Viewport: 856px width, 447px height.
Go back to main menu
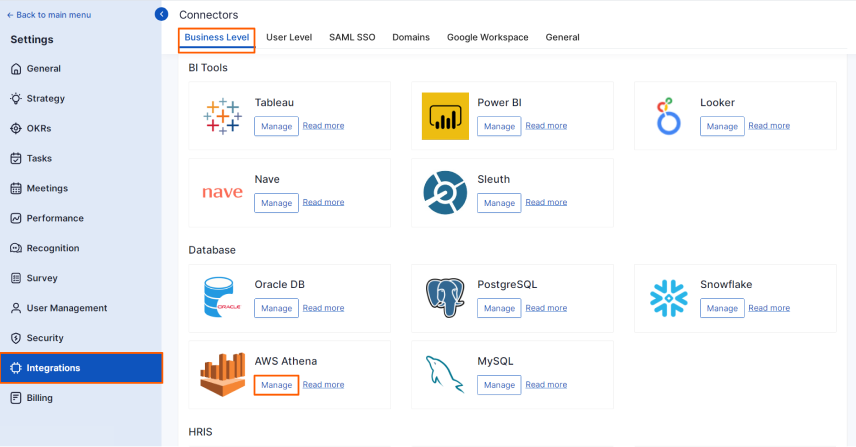pyautogui.click(x=49, y=15)
